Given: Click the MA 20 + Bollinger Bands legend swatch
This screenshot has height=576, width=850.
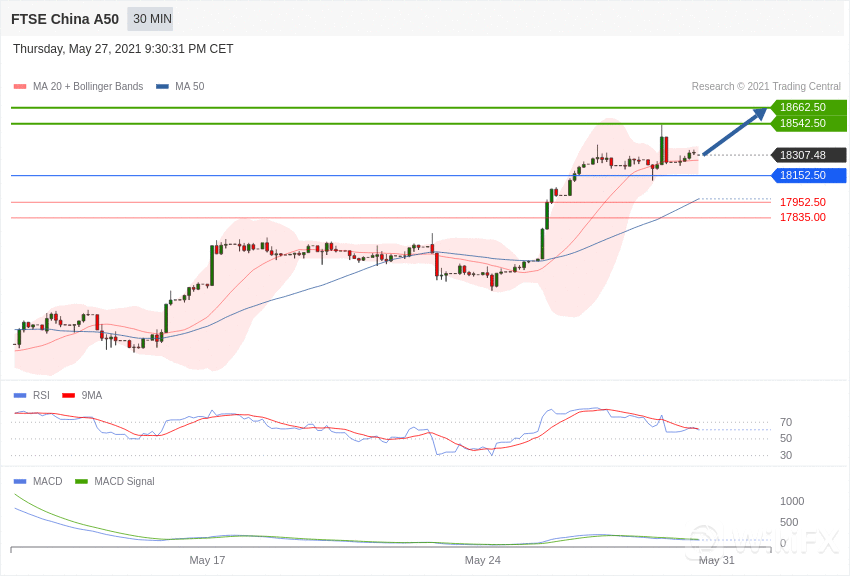Looking at the screenshot, I should click(x=20, y=87).
